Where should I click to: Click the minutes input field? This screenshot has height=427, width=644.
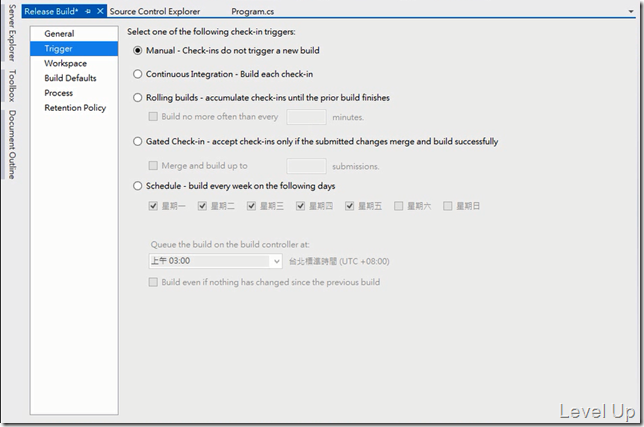[306, 117]
